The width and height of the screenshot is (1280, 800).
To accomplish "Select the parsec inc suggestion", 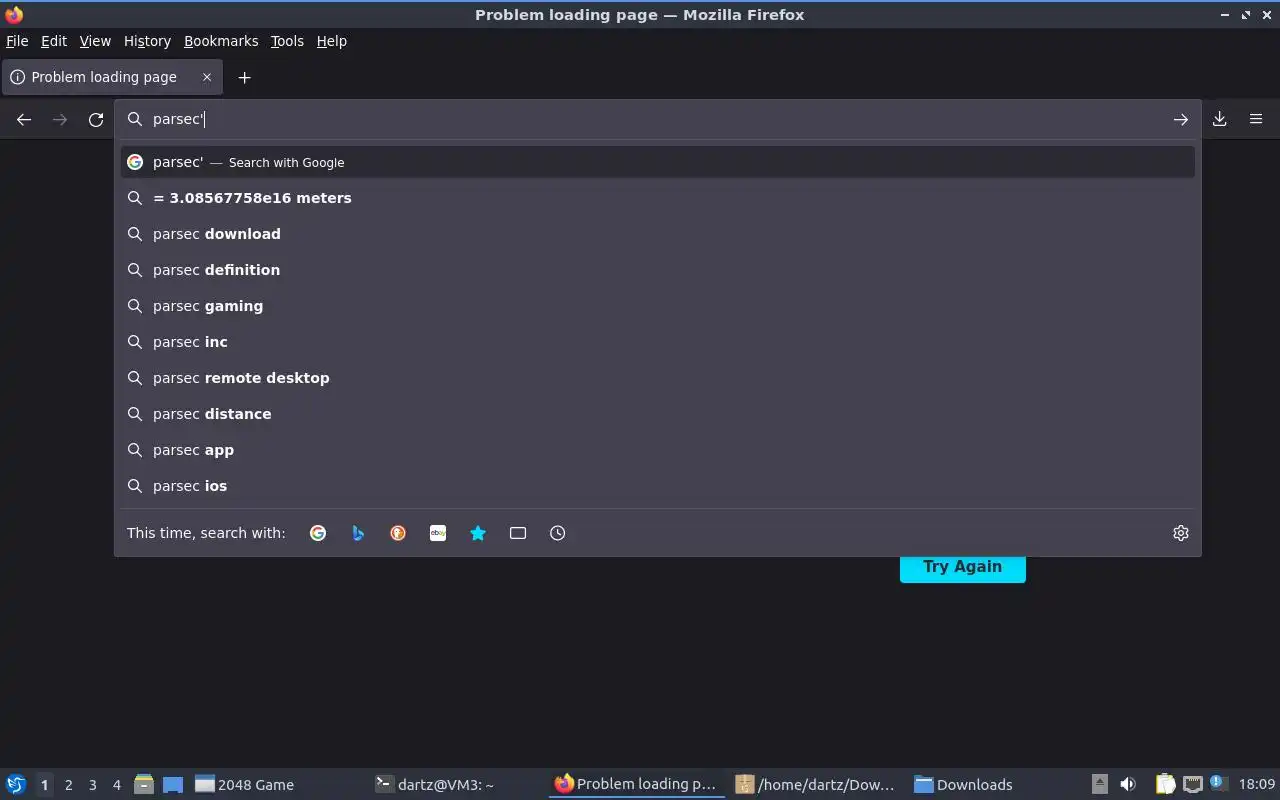I will click(658, 342).
